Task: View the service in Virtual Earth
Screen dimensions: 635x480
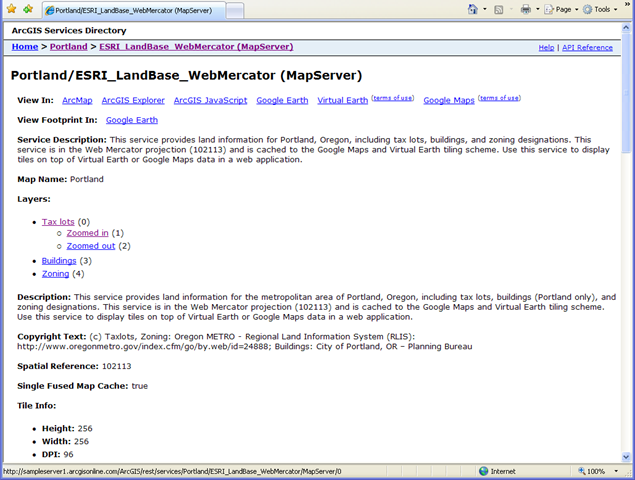Action: pyautogui.click(x=343, y=100)
